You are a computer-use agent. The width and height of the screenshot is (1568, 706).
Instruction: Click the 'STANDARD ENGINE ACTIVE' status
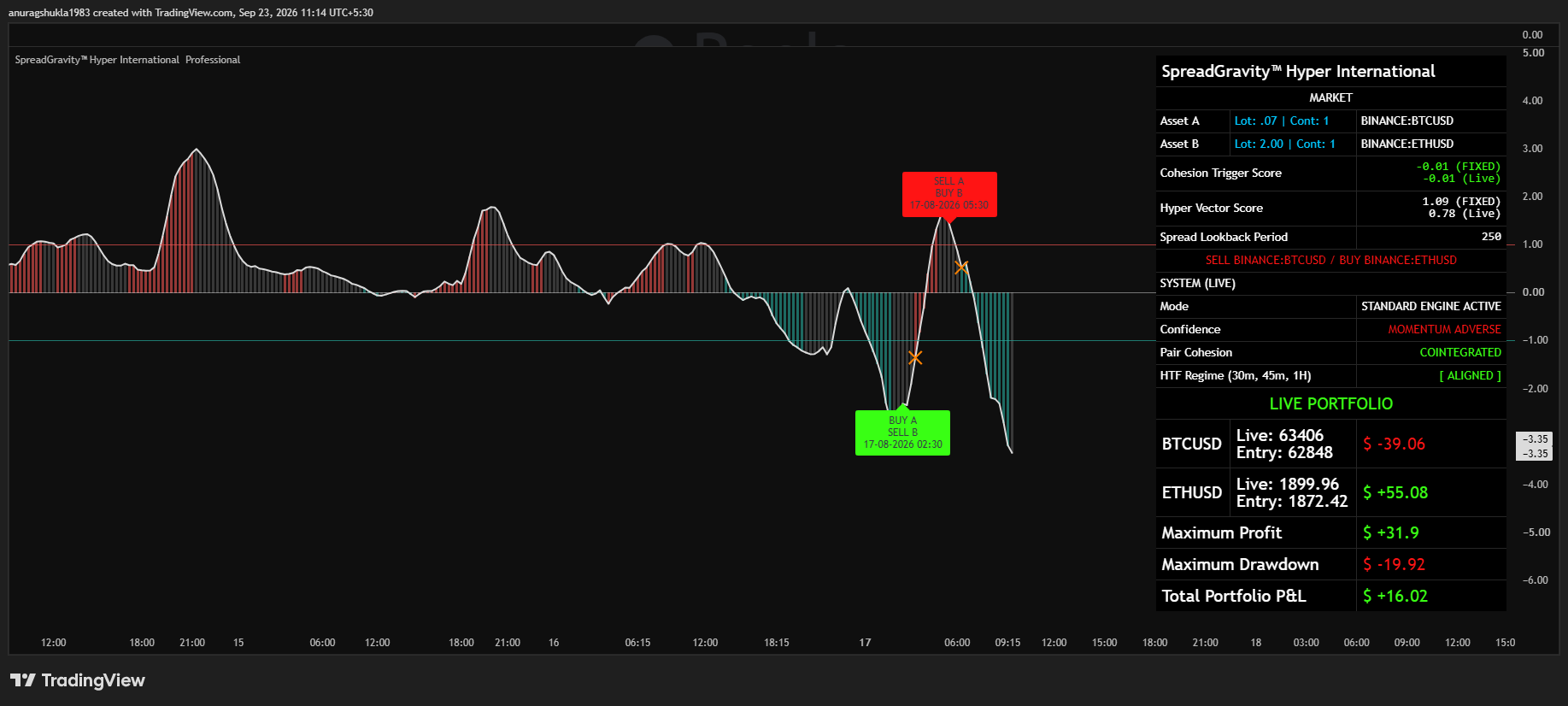click(x=1430, y=307)
